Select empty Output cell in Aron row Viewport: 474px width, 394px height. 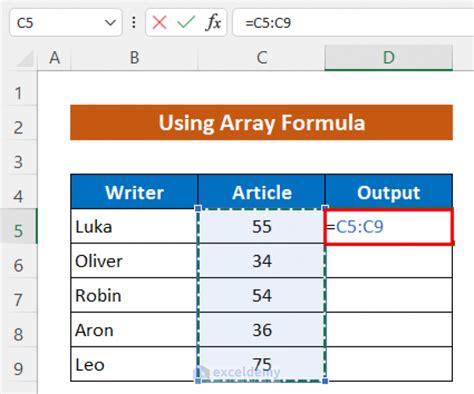389,330
